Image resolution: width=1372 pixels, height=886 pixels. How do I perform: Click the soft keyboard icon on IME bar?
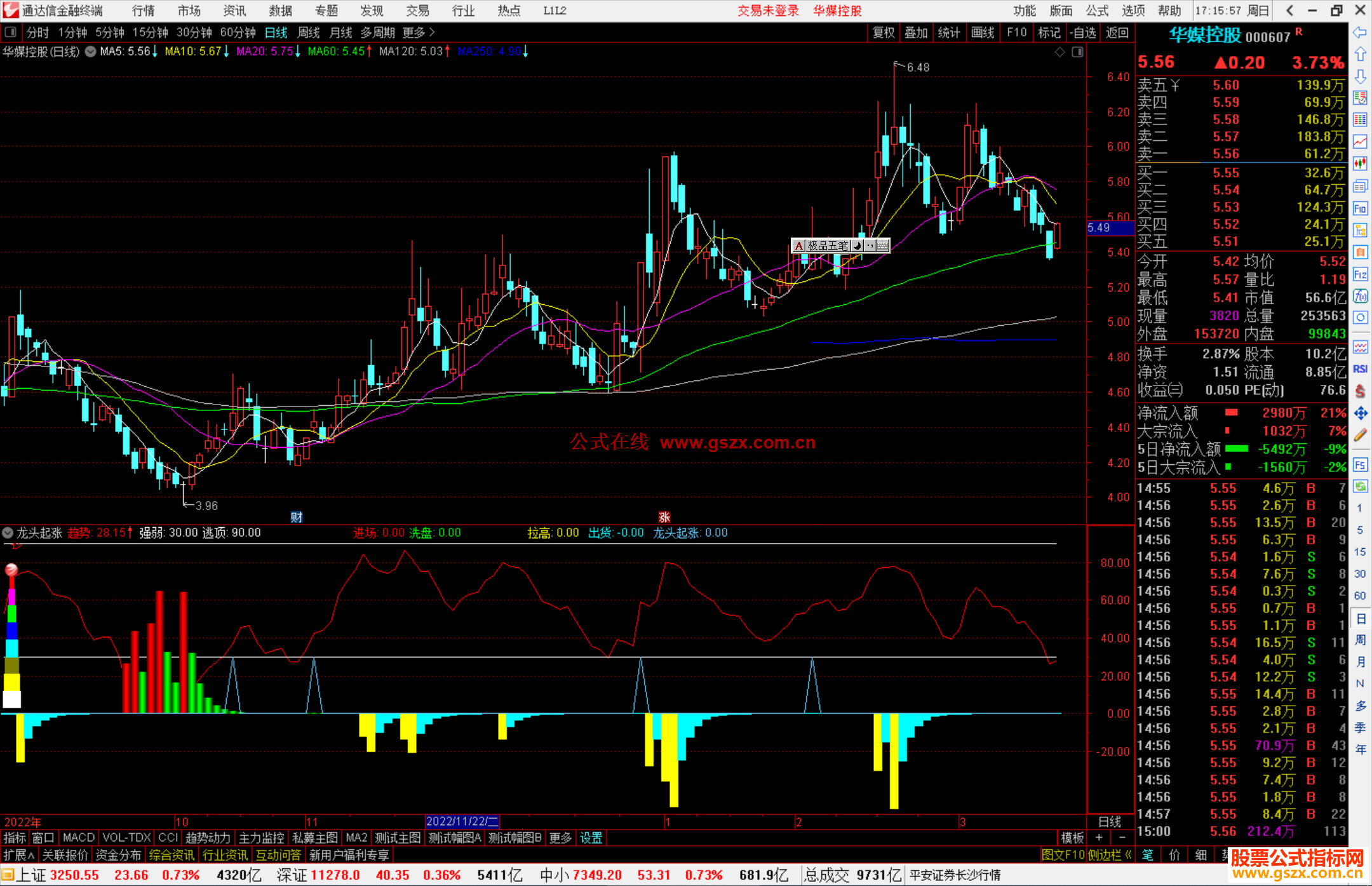[x=883, y=246]
